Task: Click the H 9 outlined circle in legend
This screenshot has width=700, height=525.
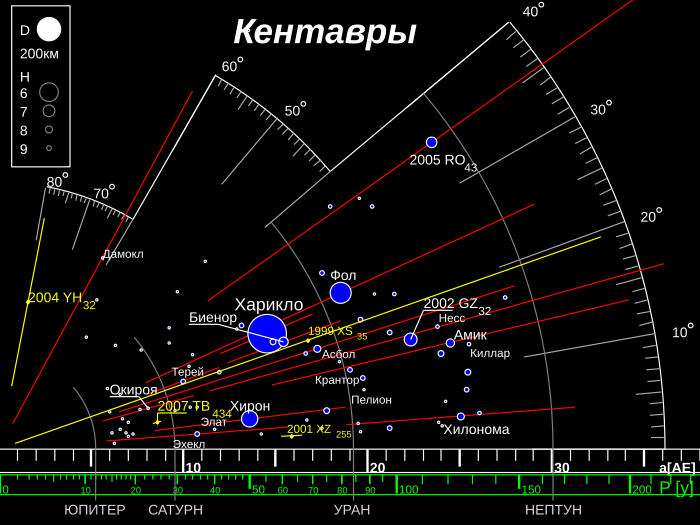Action: (x=49, y=148)
